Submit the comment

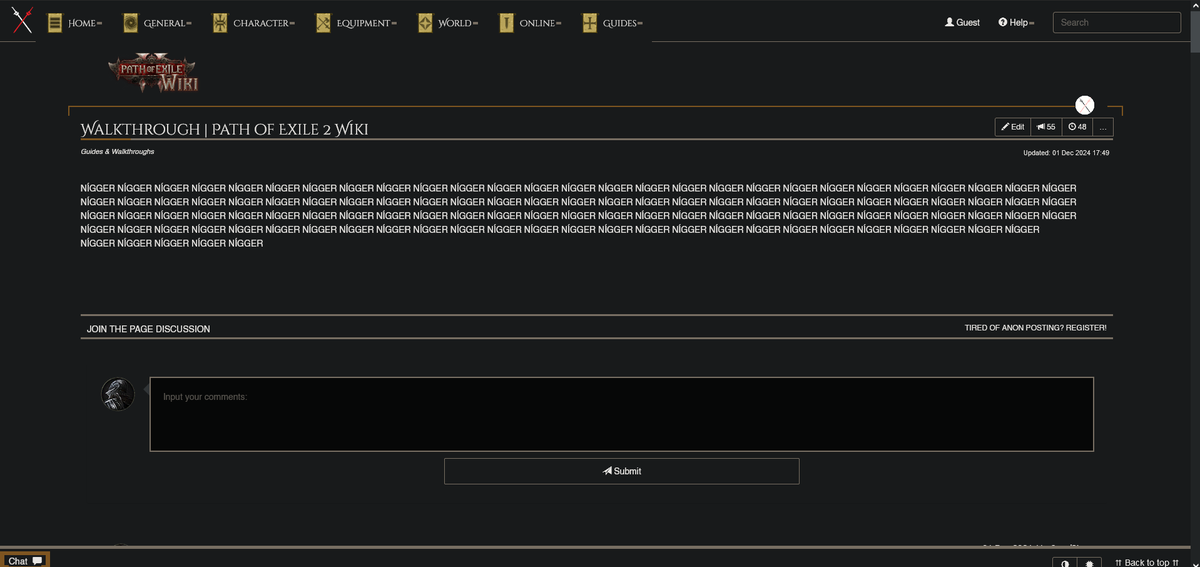(x=622, y=471)
